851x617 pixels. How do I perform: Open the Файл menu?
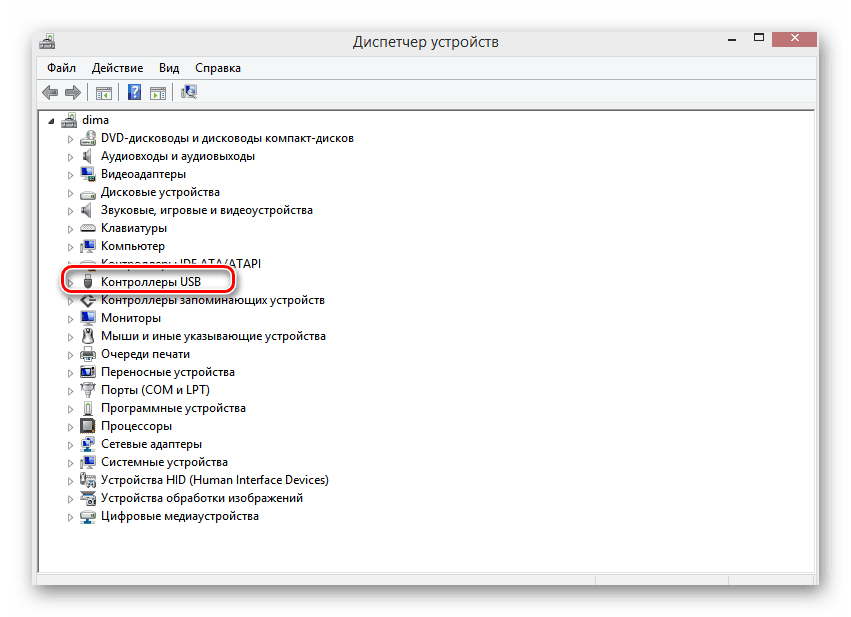pyautogui.click(x=61, y=68)
